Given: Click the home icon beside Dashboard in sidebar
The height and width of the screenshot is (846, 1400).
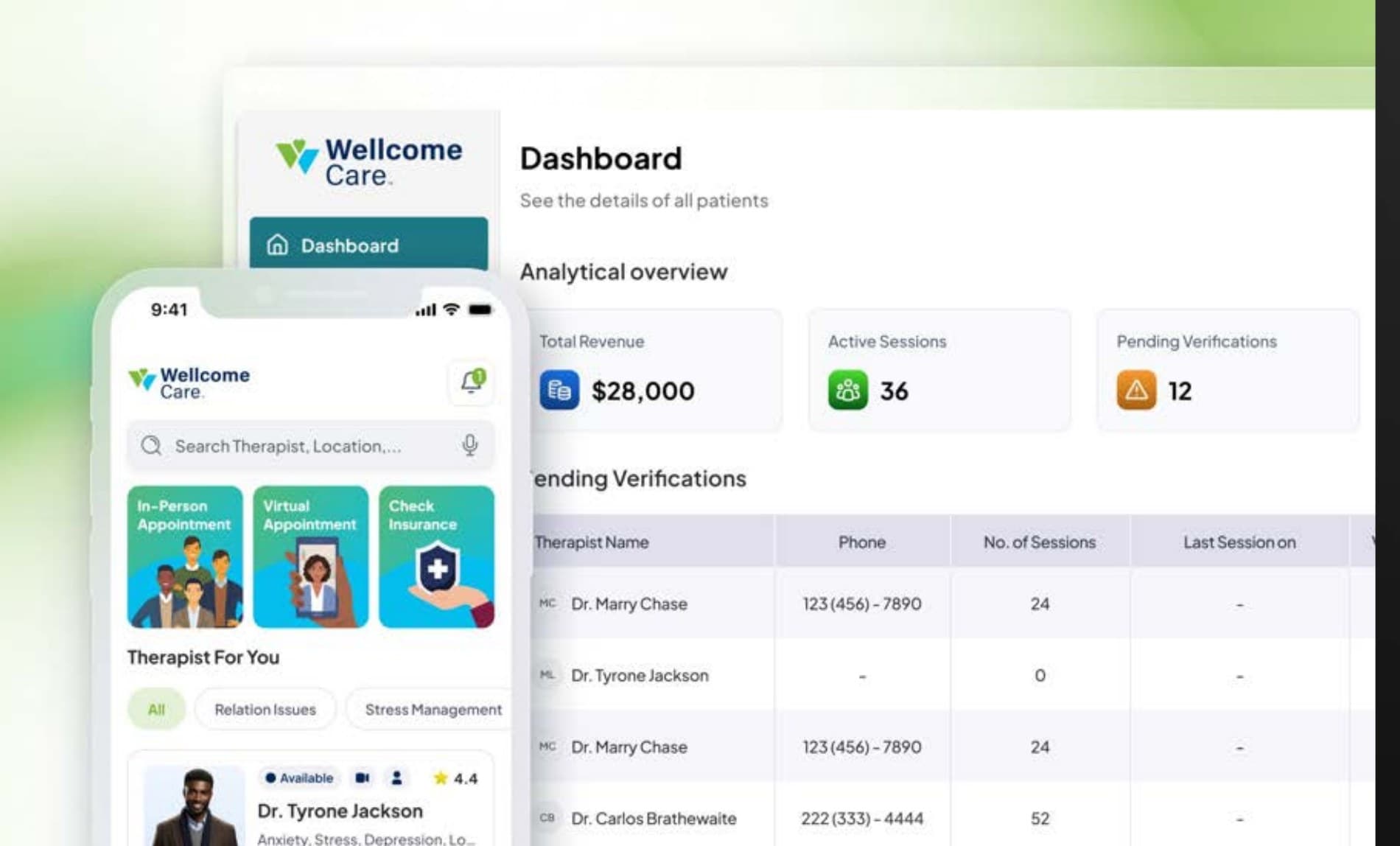Looking at the screenshot, I should [277, 245].
